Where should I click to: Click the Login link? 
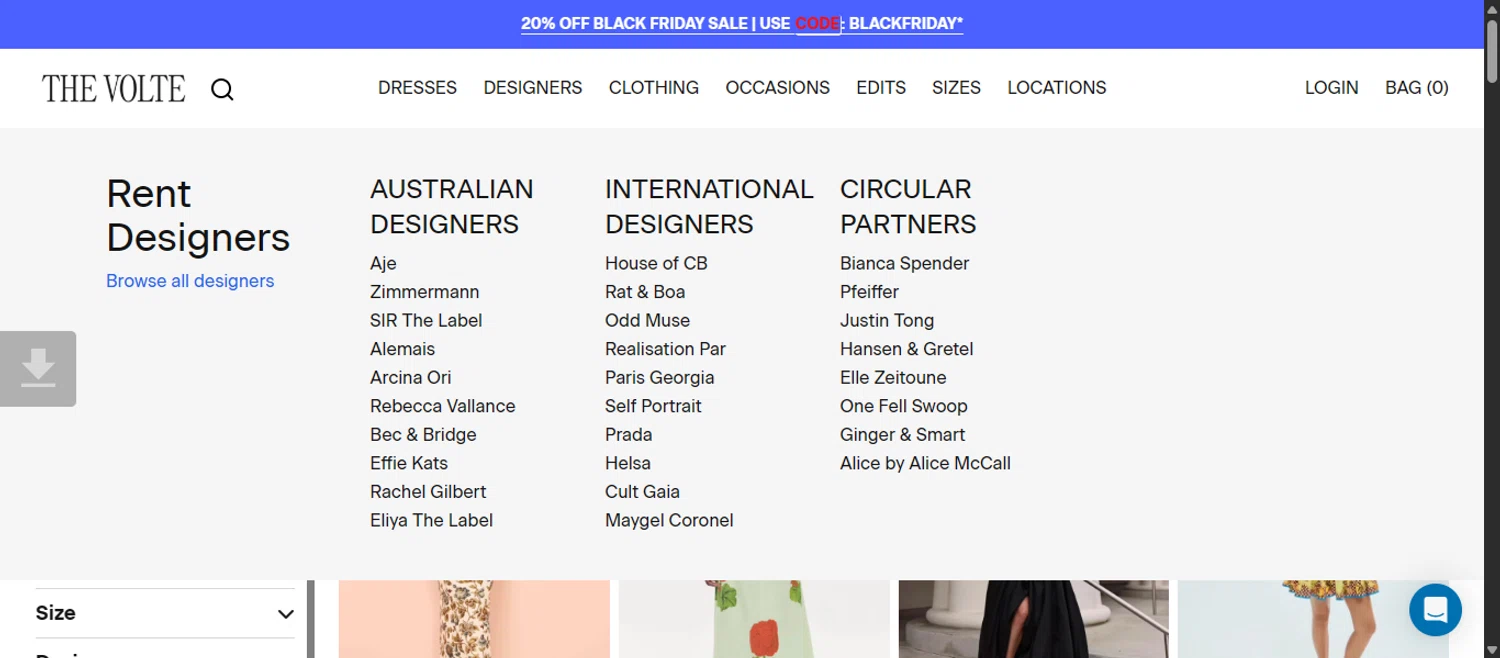tap(1331, 88)
